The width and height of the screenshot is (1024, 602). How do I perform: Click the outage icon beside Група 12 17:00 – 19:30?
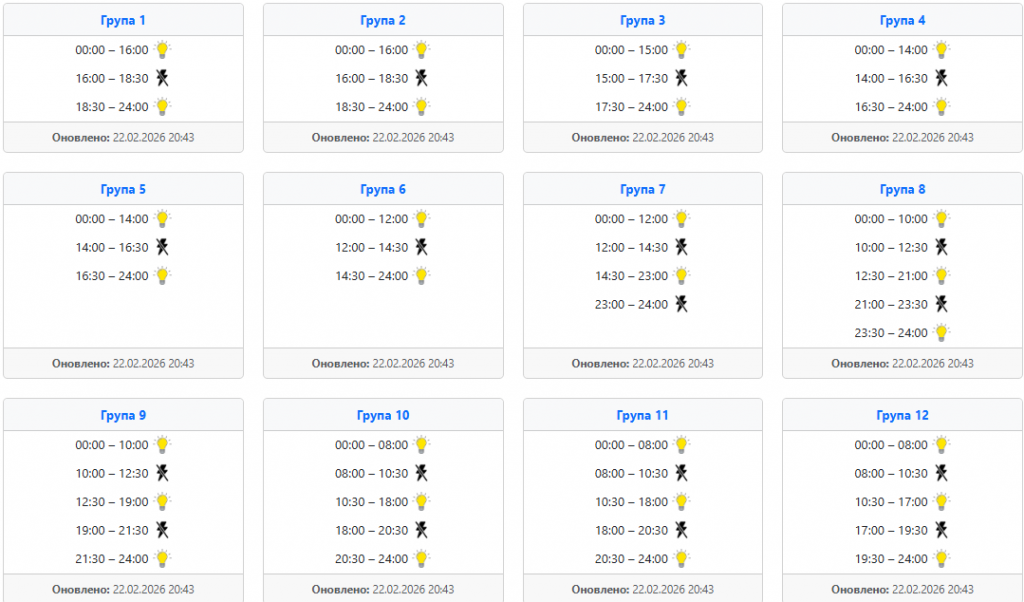941,530
